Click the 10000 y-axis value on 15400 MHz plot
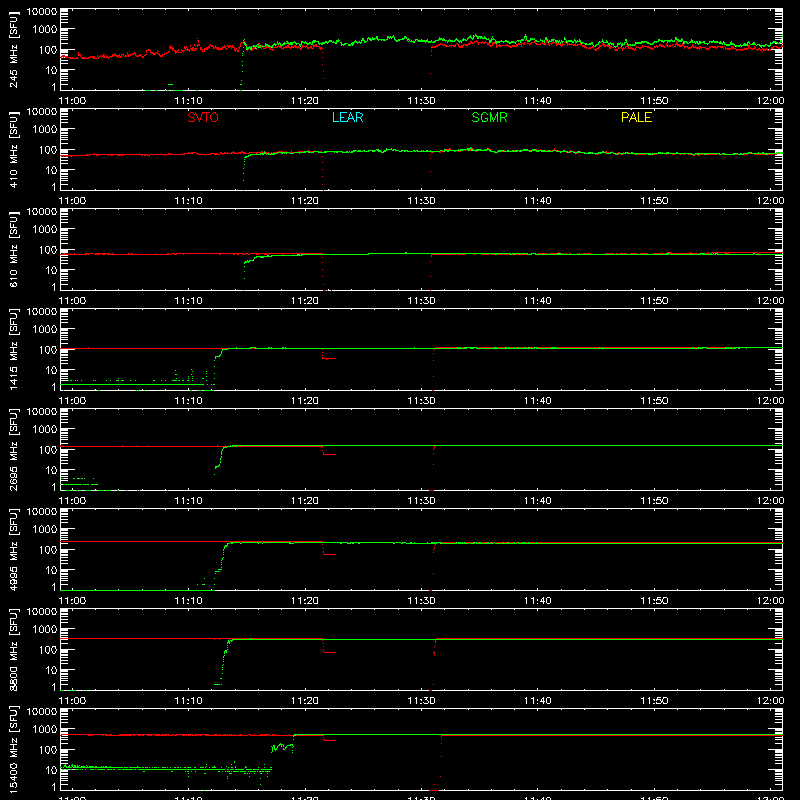 point(42,712)
